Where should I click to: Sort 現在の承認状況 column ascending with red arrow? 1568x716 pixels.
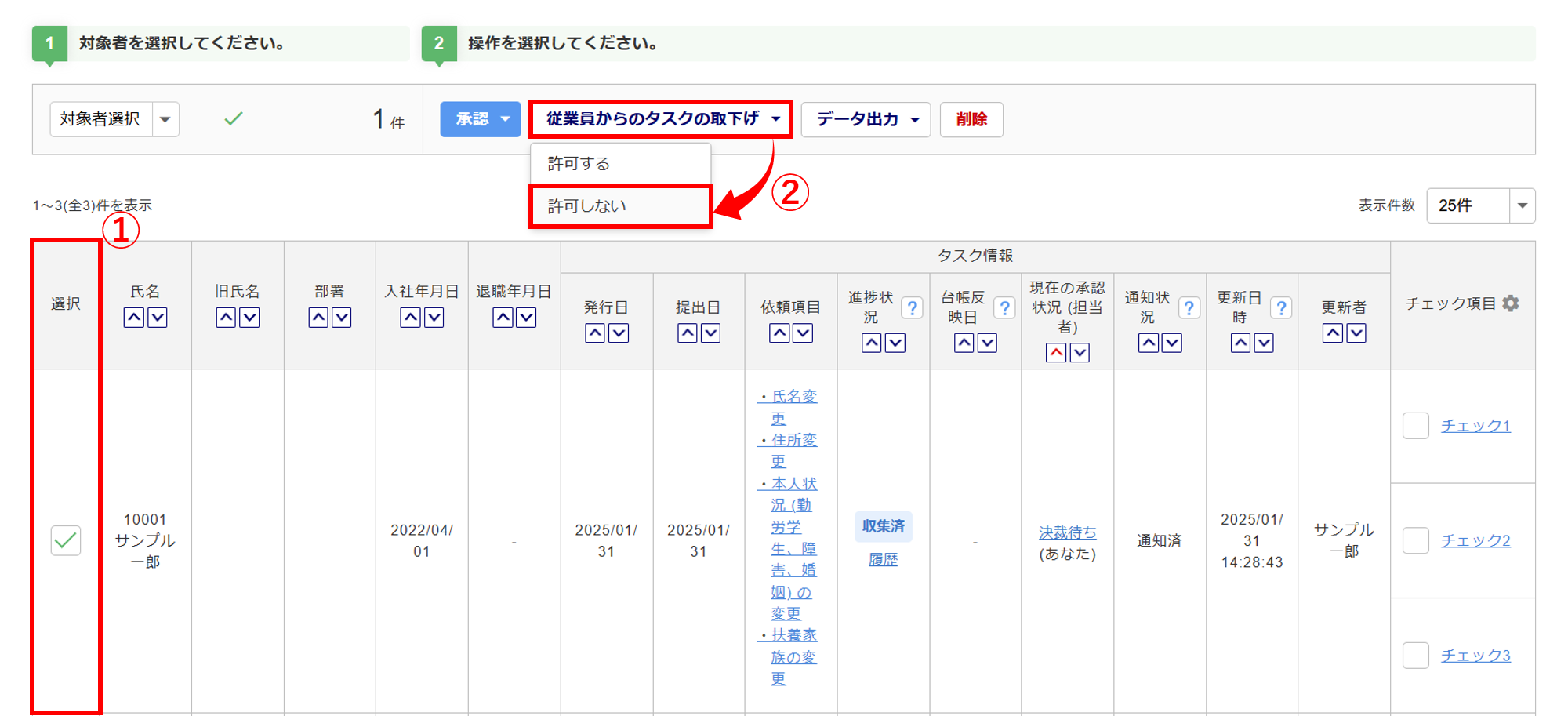point(1056,353)
